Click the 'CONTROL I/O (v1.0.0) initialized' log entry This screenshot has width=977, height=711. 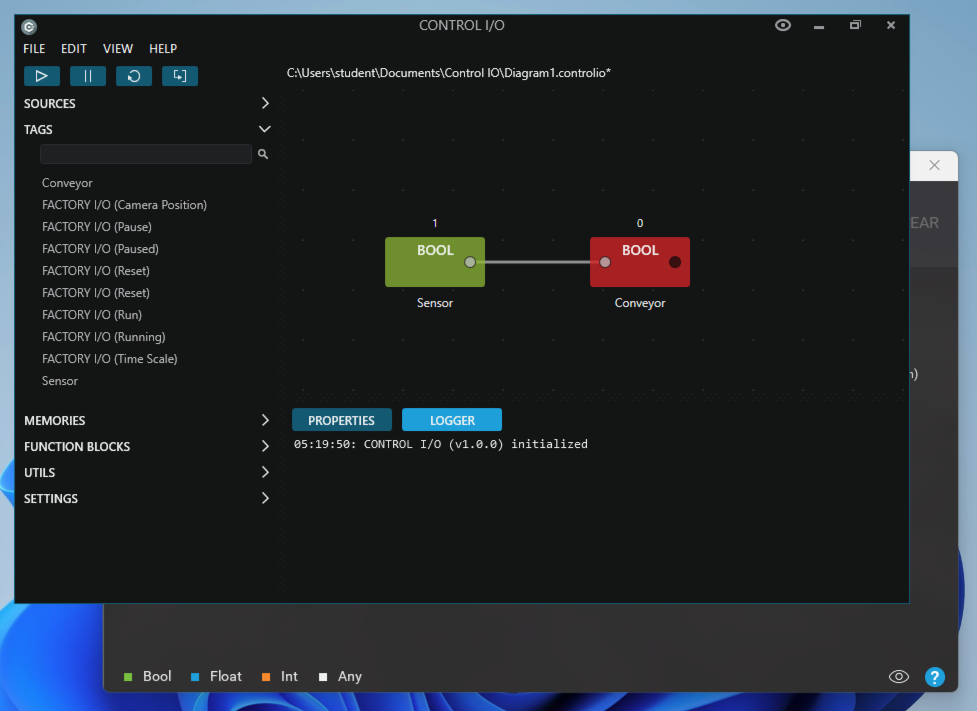tap(441, 444)
